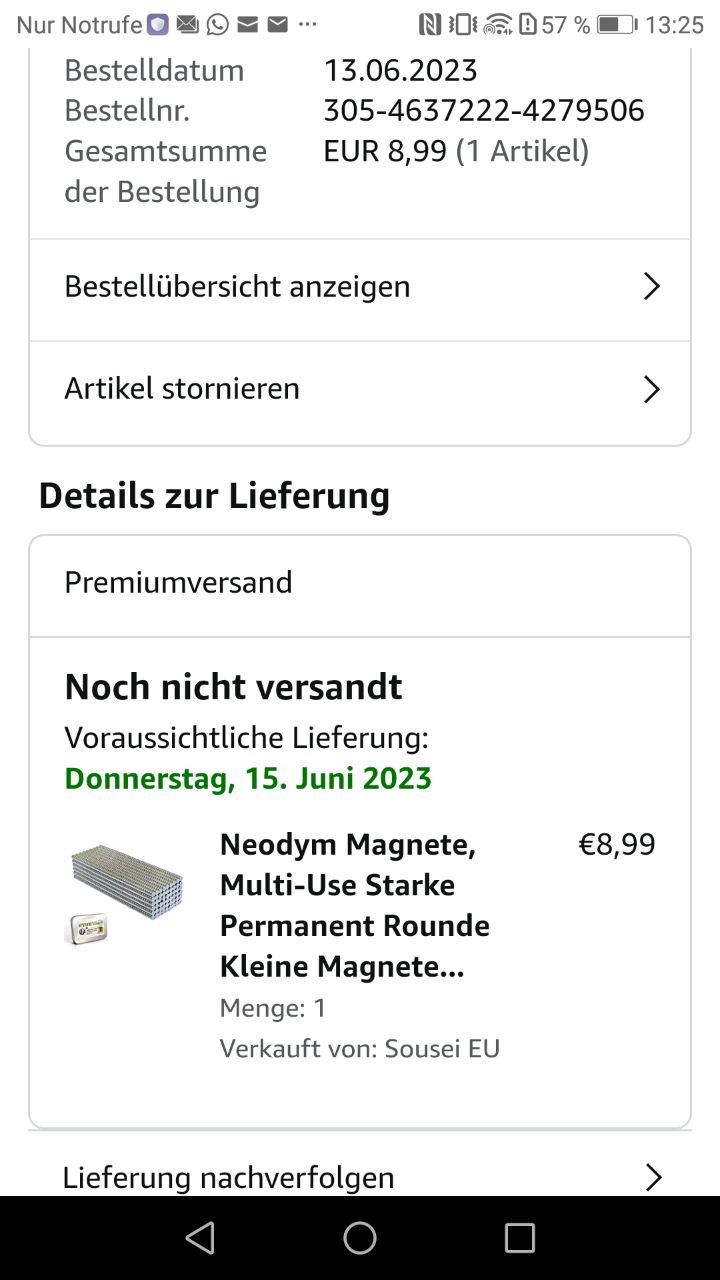Tap the order number 305-4637222-4279506
The image size is (720, 1280).
click(x=484, y=111)
